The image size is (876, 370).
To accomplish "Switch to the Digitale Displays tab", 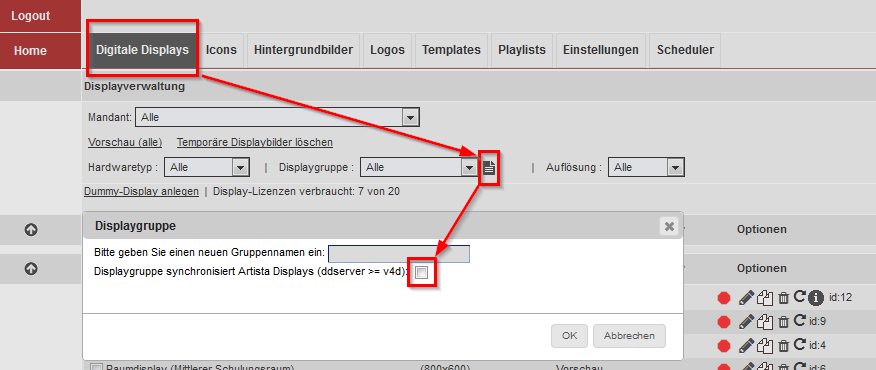I will point(142,50).
